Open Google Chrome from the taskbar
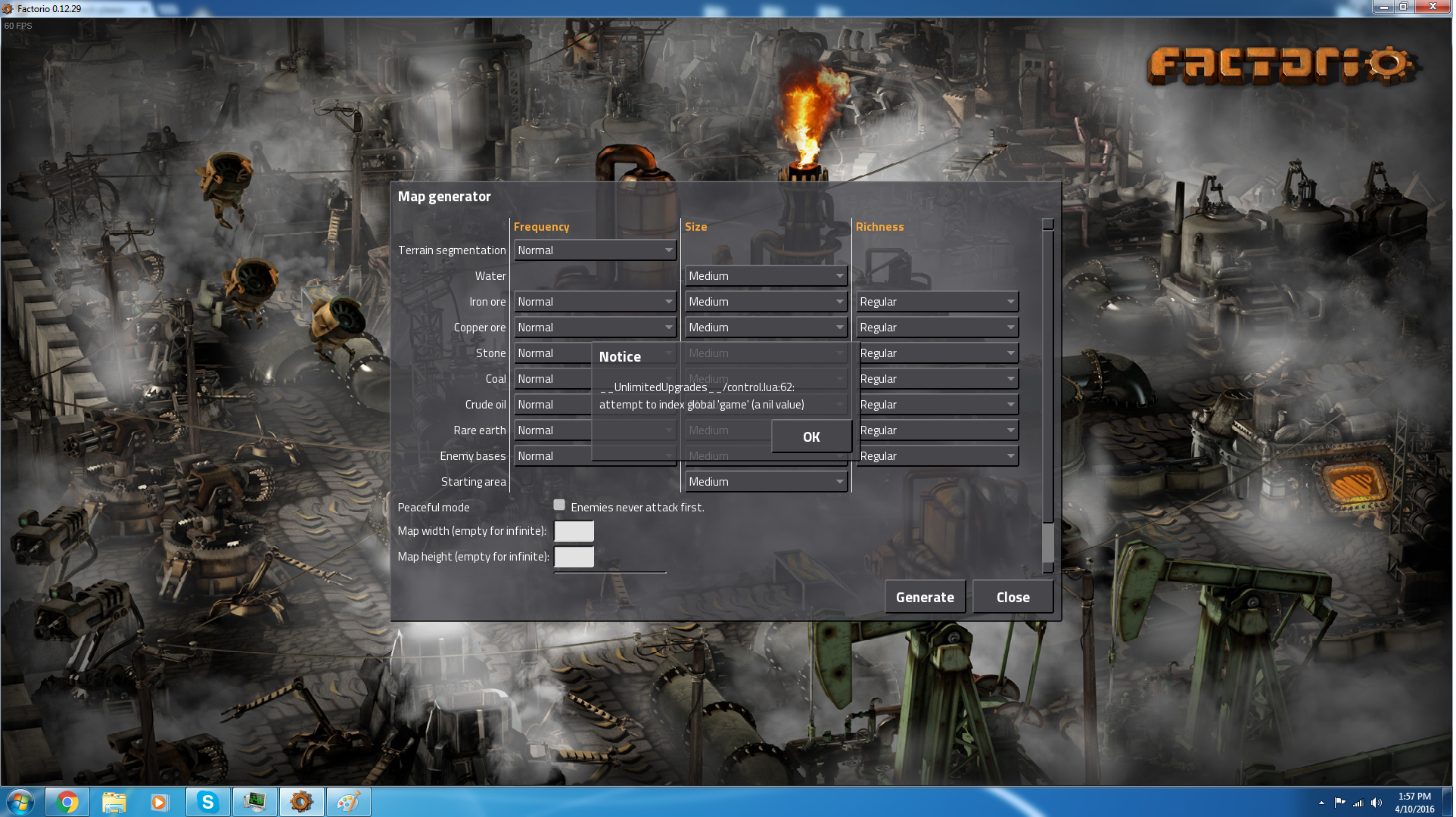 pos(67,803)
